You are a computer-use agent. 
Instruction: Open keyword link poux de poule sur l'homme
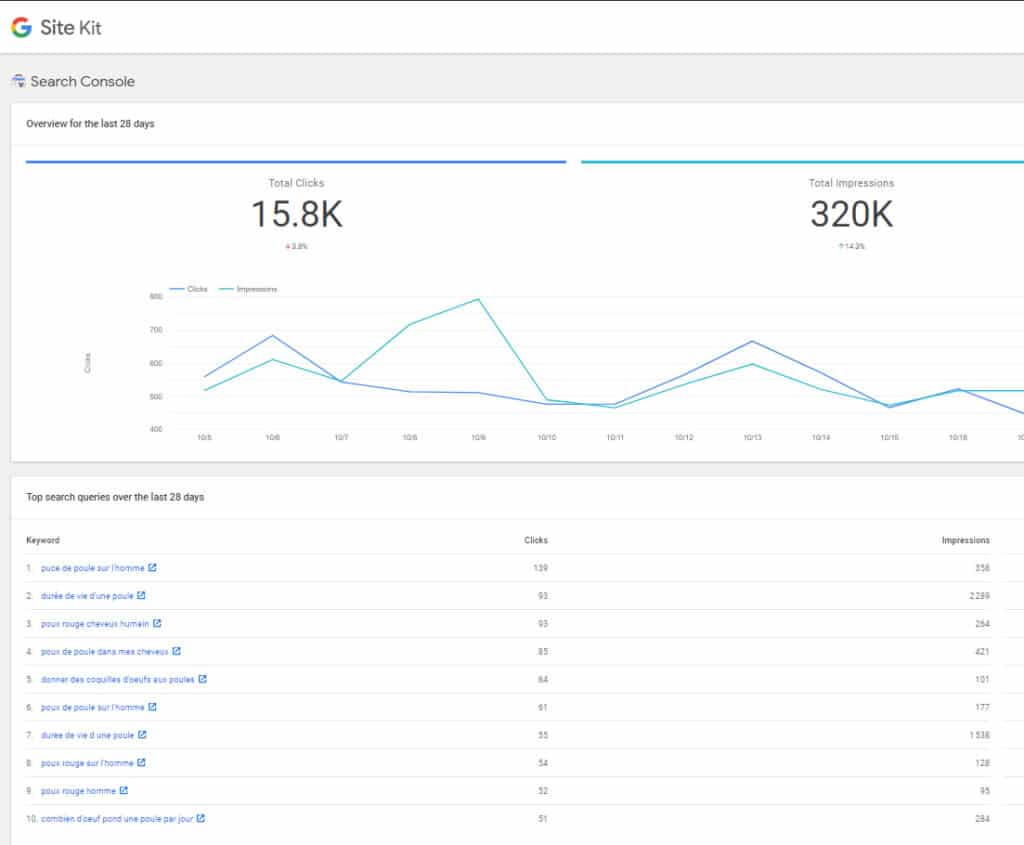(x=93, y=708)
